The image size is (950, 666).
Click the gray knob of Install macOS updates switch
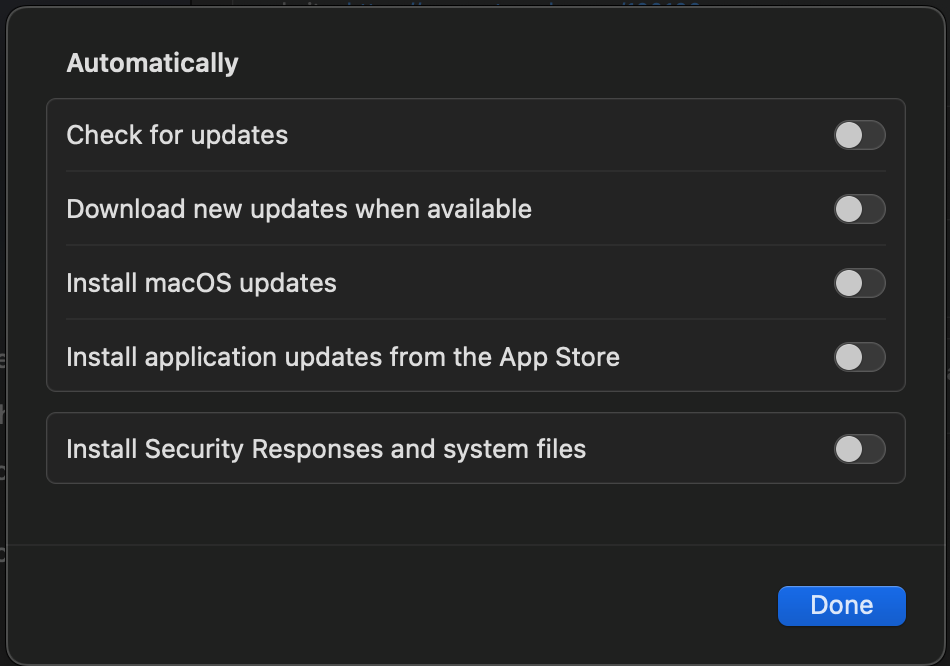point(849,283)
